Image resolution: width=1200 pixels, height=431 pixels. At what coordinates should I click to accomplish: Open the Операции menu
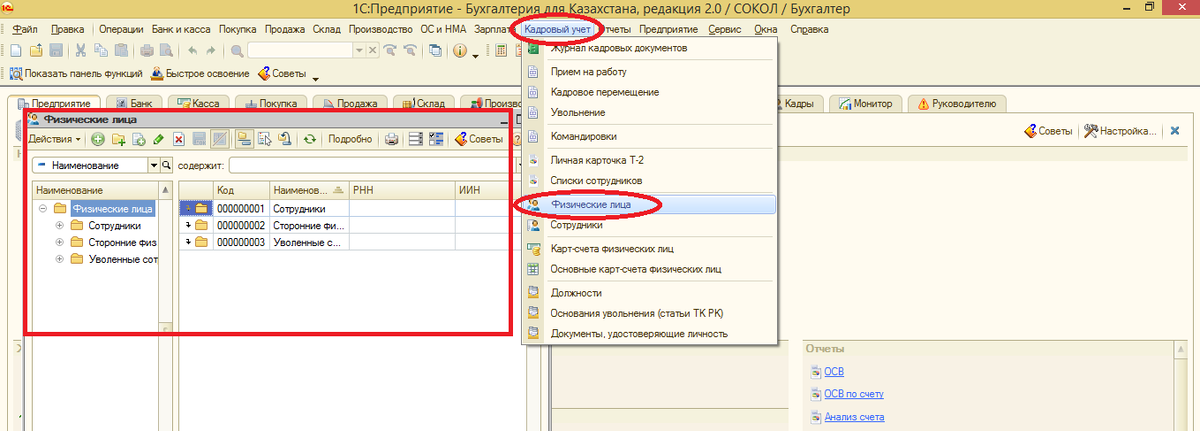[x=122, y=29]
